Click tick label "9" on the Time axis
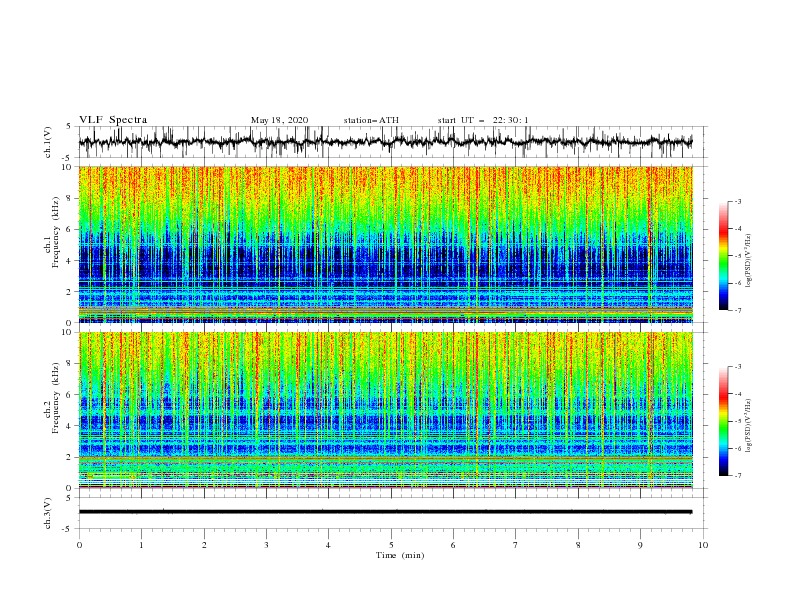This screenshot has height=612, width=792. (640, 545)
